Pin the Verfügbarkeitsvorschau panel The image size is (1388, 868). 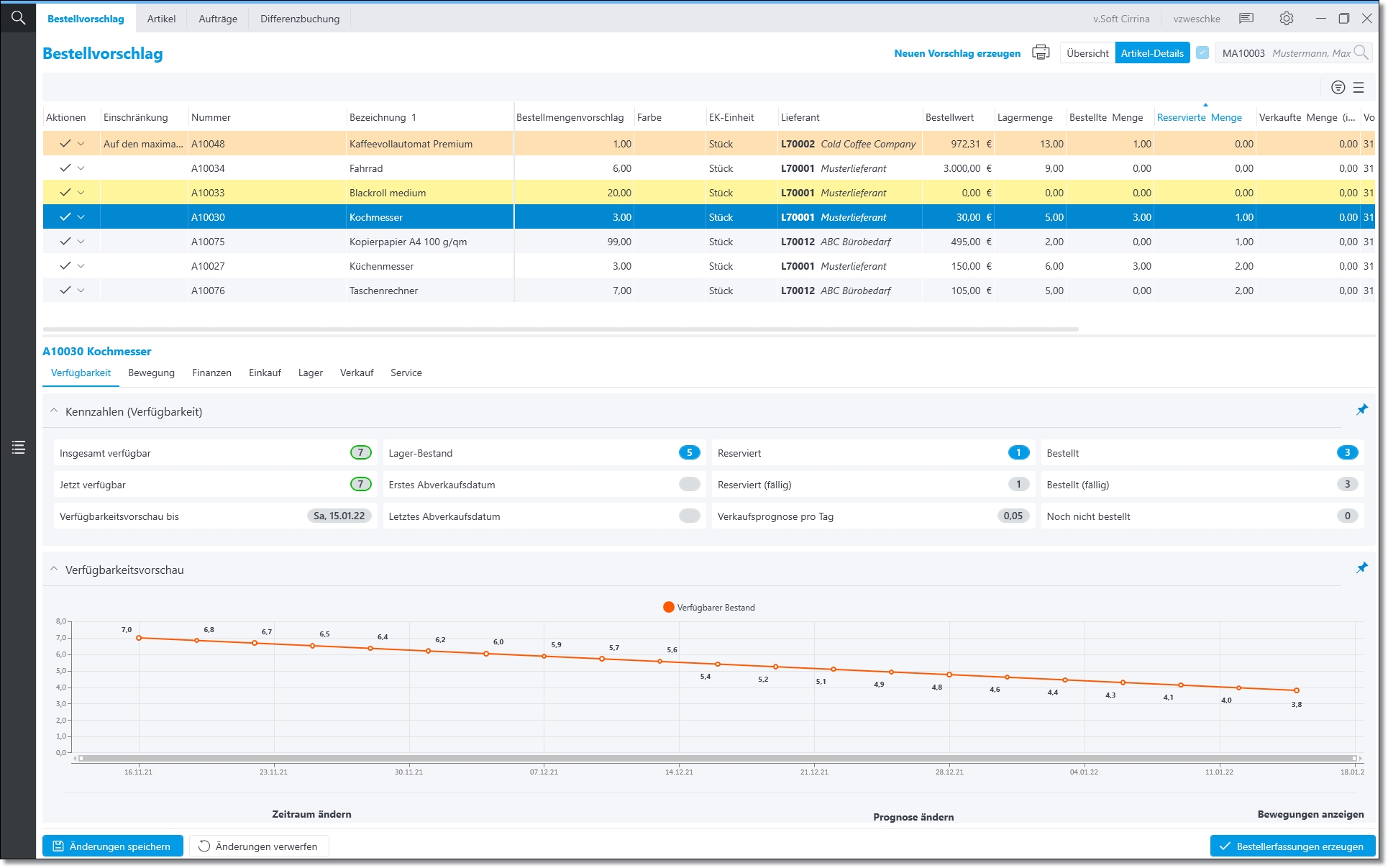[1361, 568]
